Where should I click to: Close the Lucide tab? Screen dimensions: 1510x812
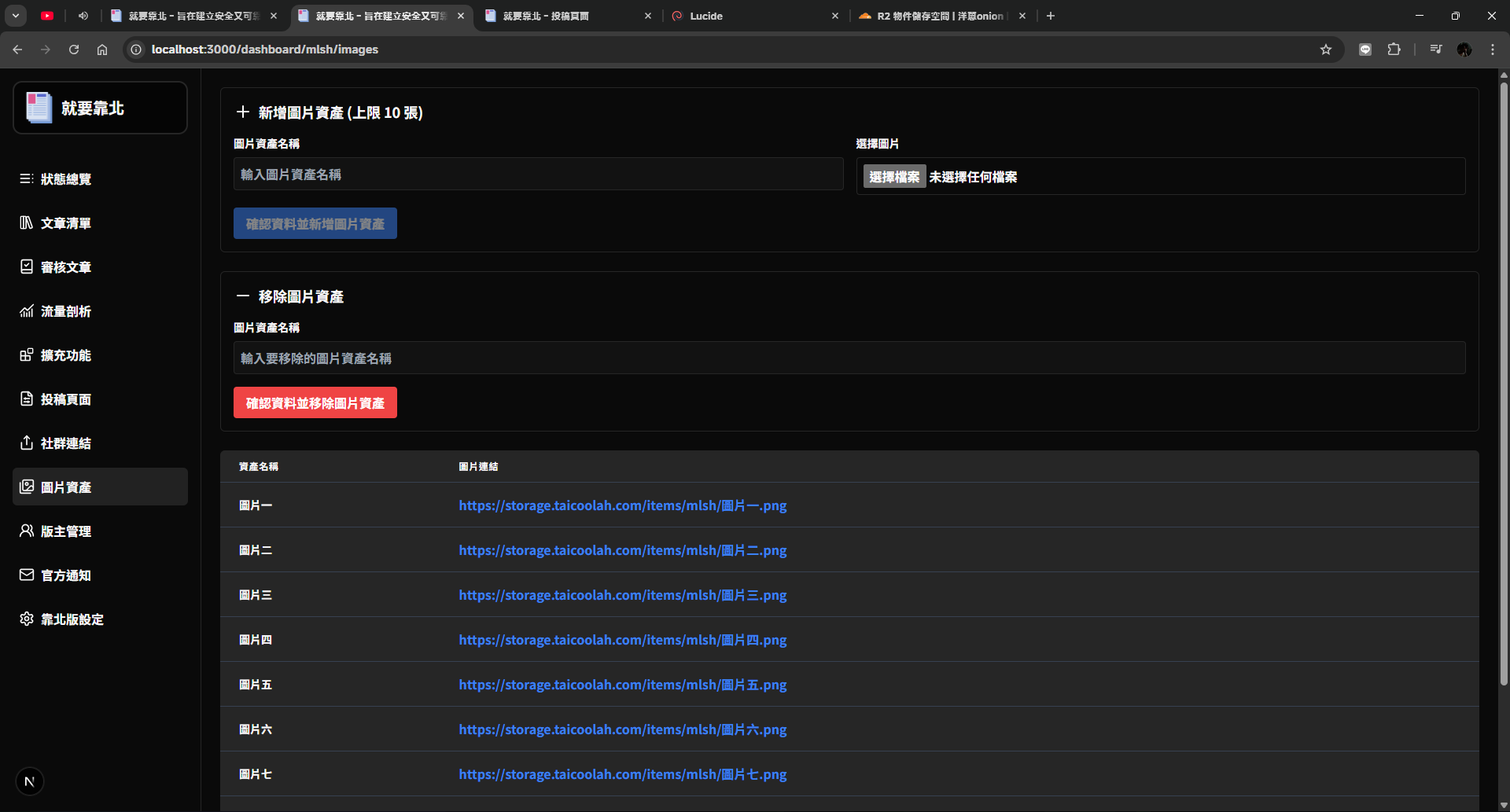coord(835,16)
